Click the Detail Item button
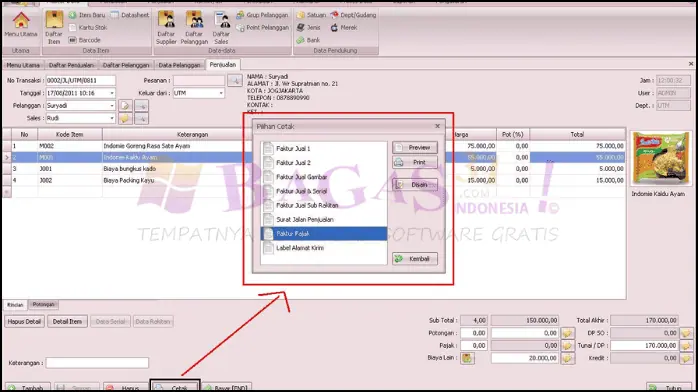The height and width of the screenshot is (392, 698). point(67,321)
